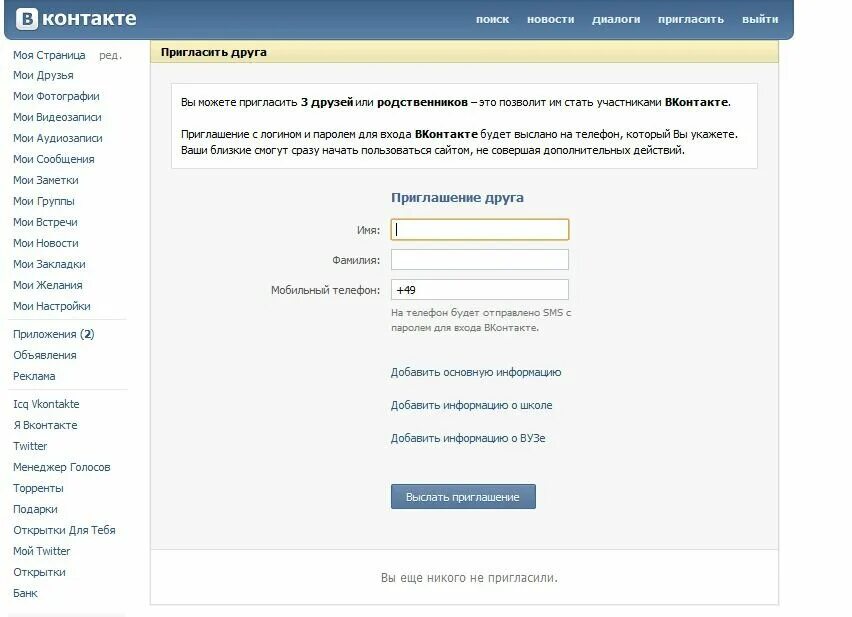Click the Приглашение друга form heading
This screenshot has width=852, height=617.
tap(458, 198)
